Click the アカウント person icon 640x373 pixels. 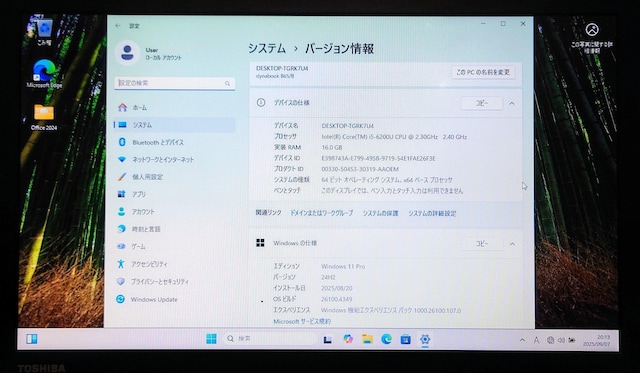pos(121,211)
